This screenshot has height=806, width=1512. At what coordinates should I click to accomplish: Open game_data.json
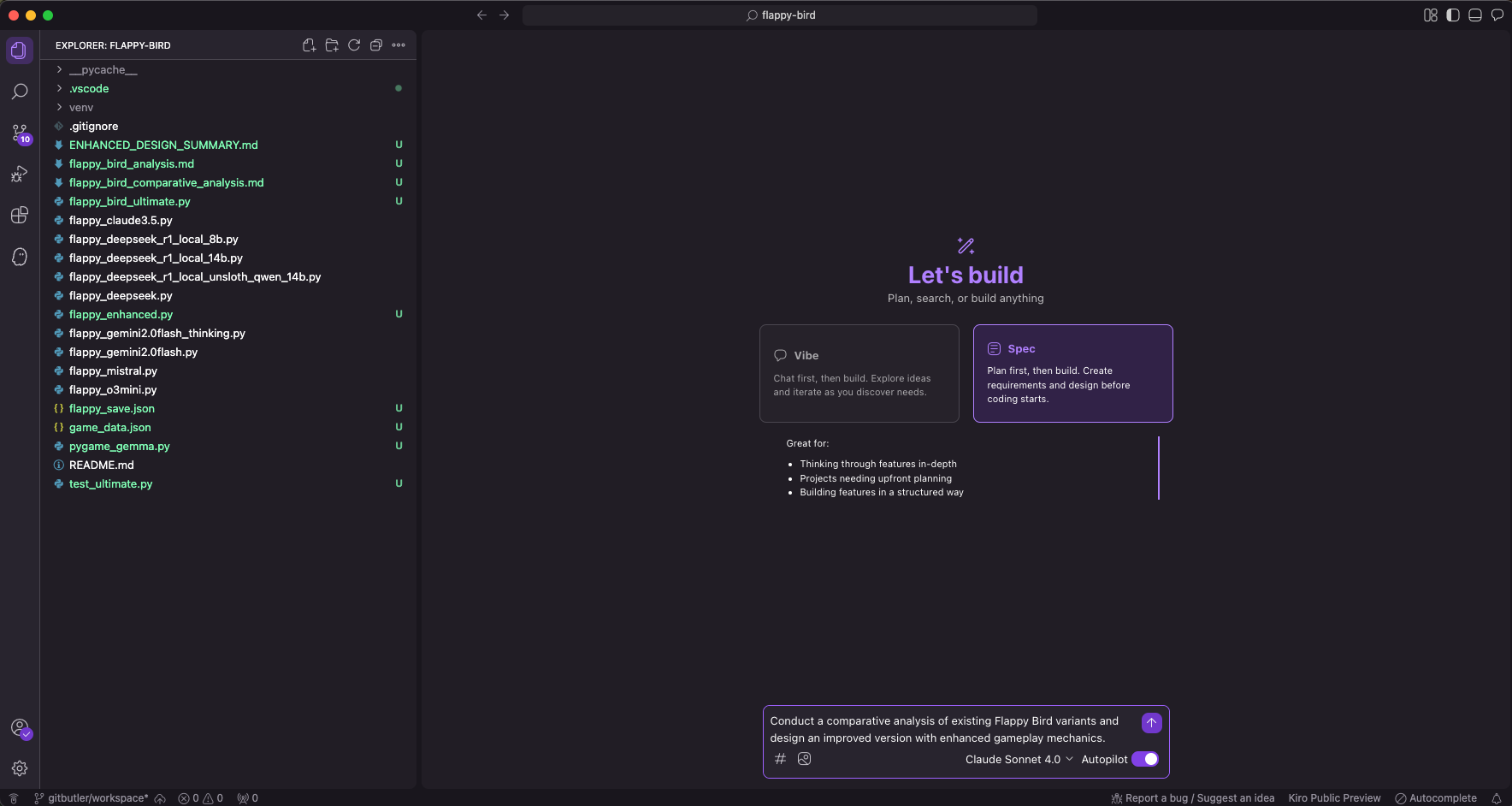tap(228, 428)
